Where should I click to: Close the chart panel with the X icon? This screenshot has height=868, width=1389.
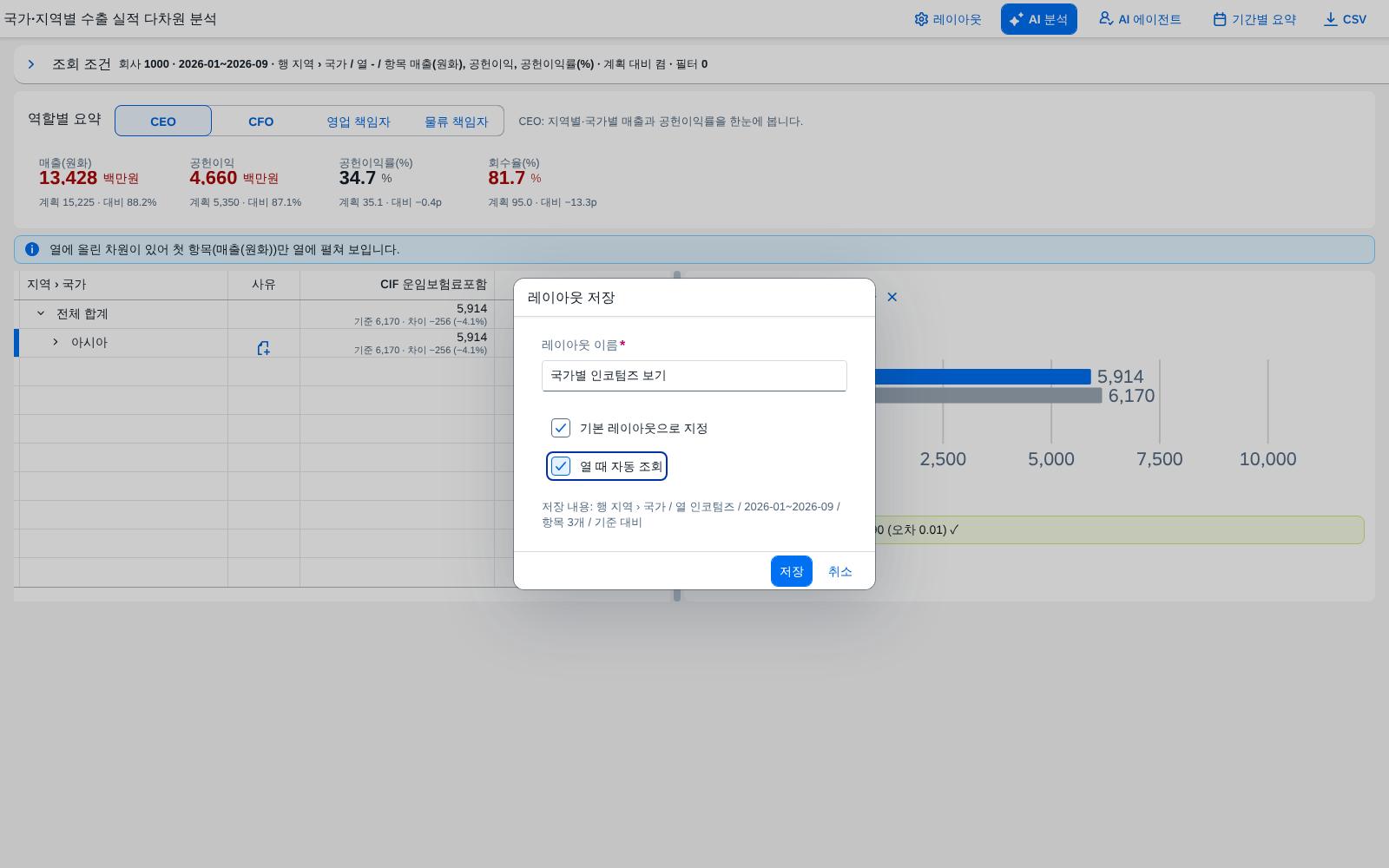892,297
